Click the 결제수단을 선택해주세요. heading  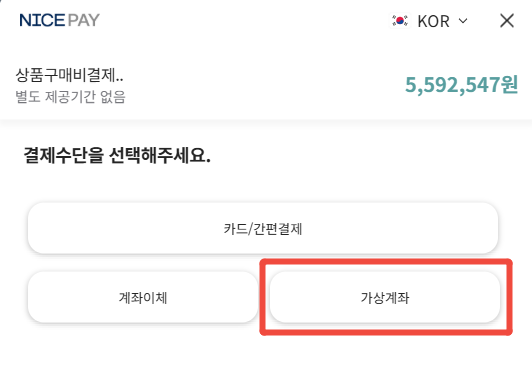pyautogui.click(x=117, y=155)
